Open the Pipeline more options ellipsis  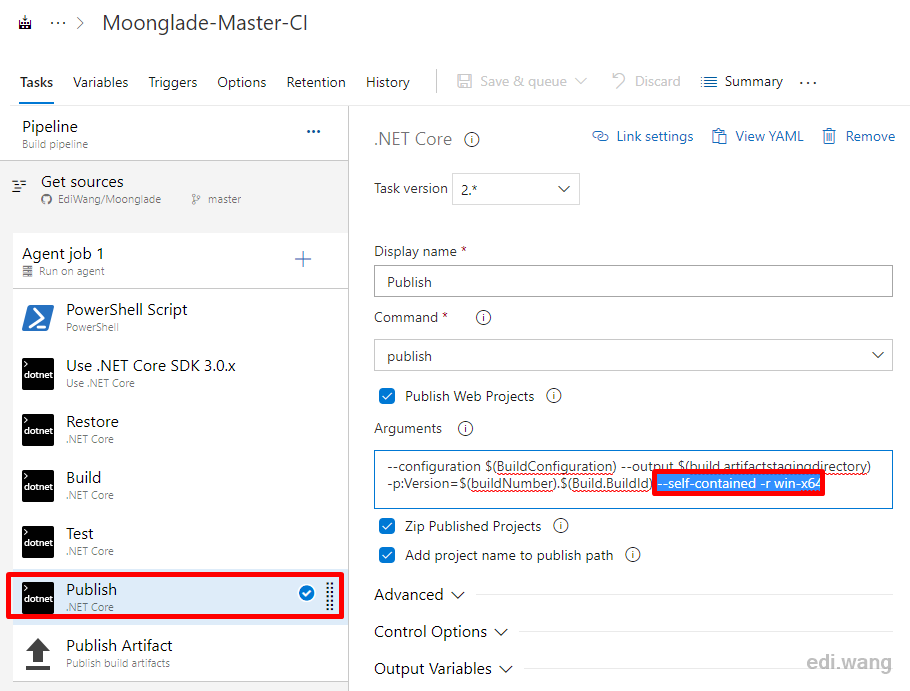point(313,132)
